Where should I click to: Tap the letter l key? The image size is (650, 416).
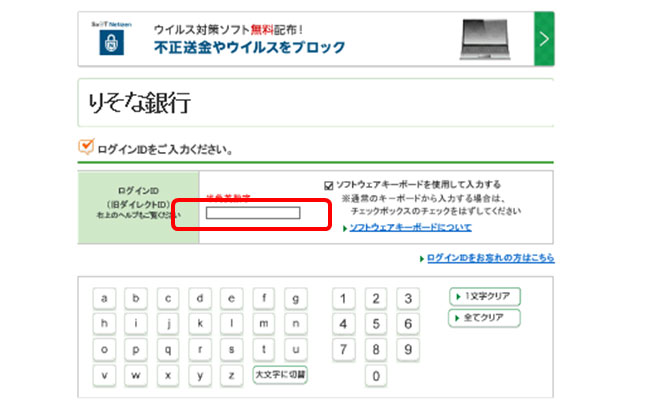click(x=231, y=324)
